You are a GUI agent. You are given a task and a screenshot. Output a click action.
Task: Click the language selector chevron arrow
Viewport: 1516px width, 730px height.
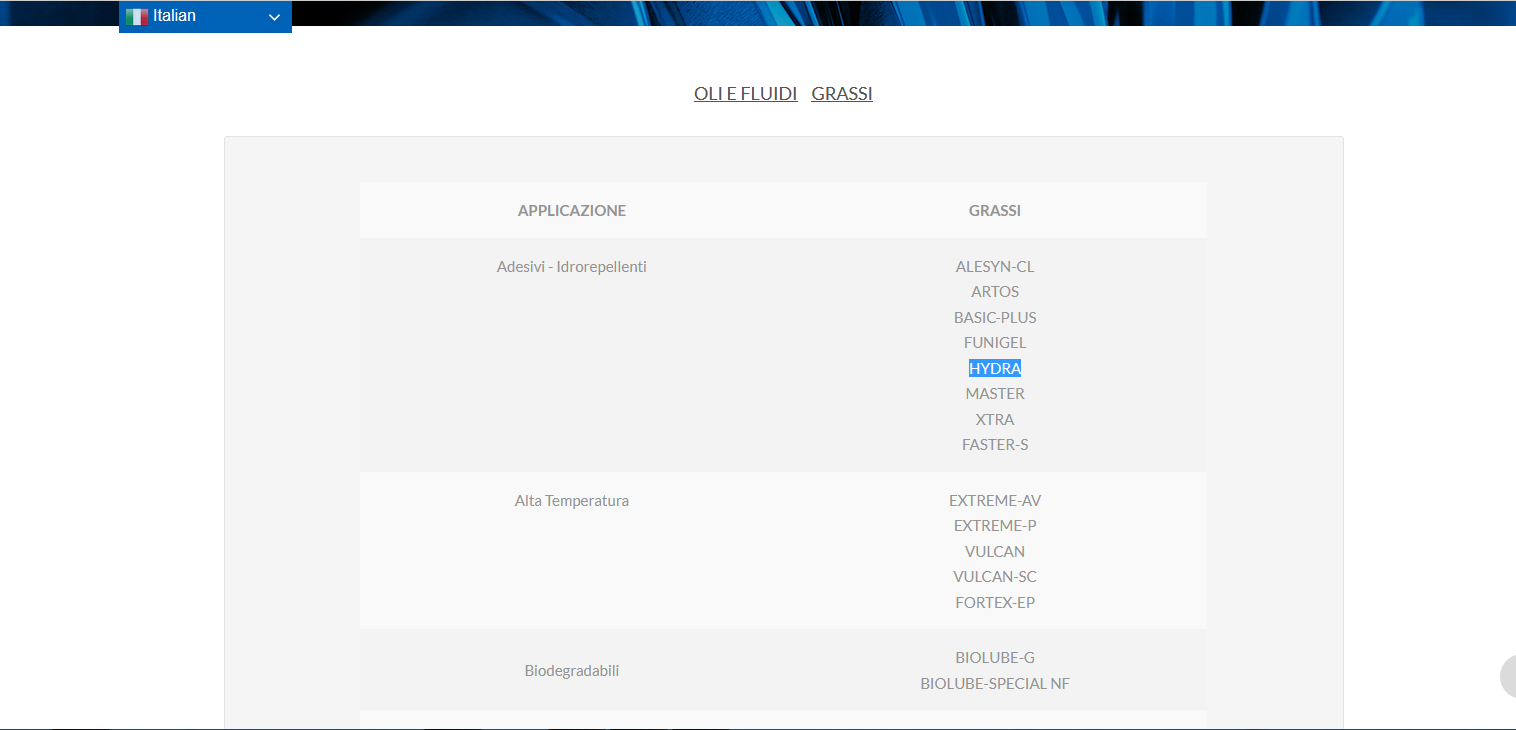click(274, 17)
